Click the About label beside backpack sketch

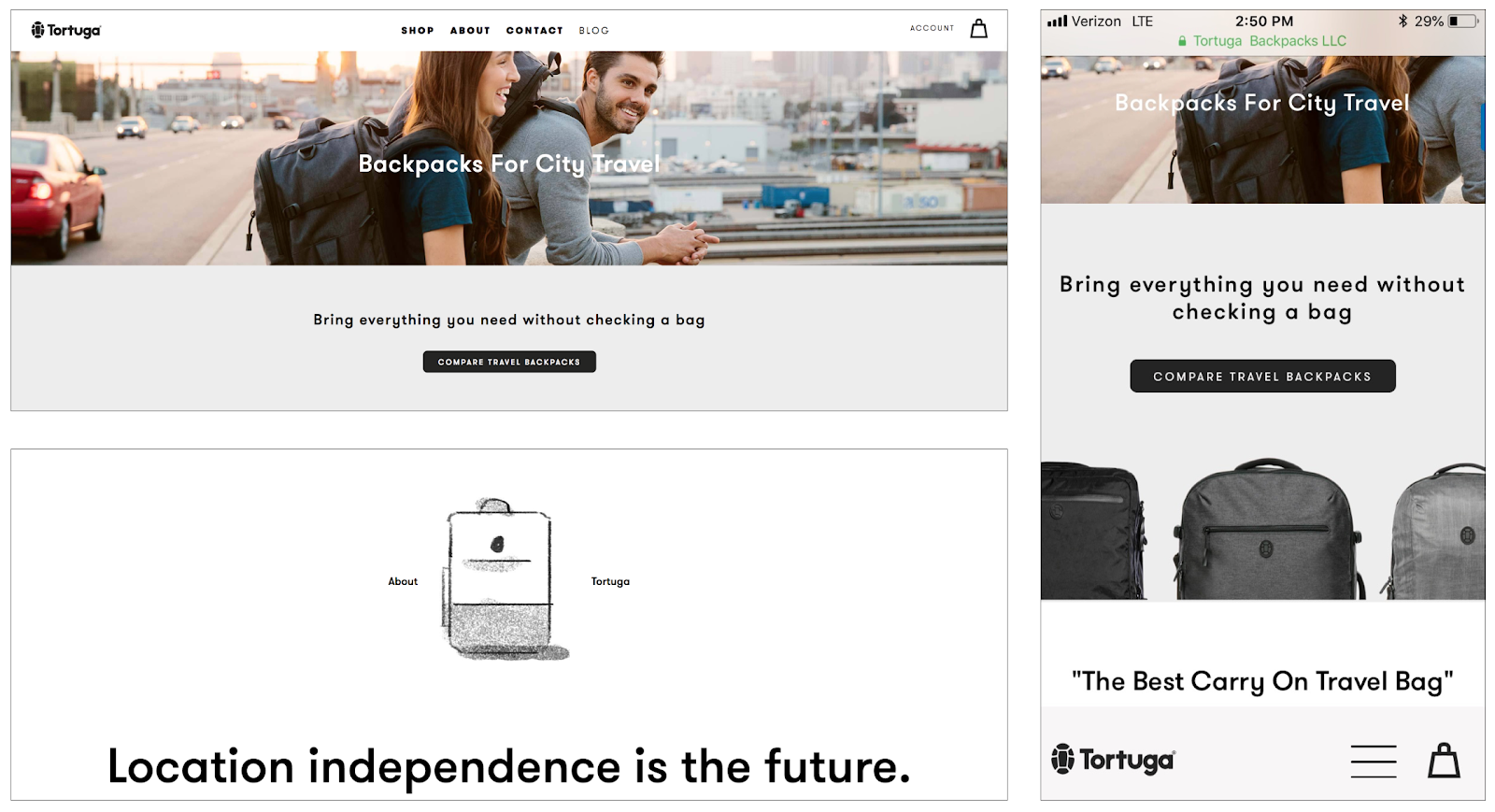click(x=403, y=581)
